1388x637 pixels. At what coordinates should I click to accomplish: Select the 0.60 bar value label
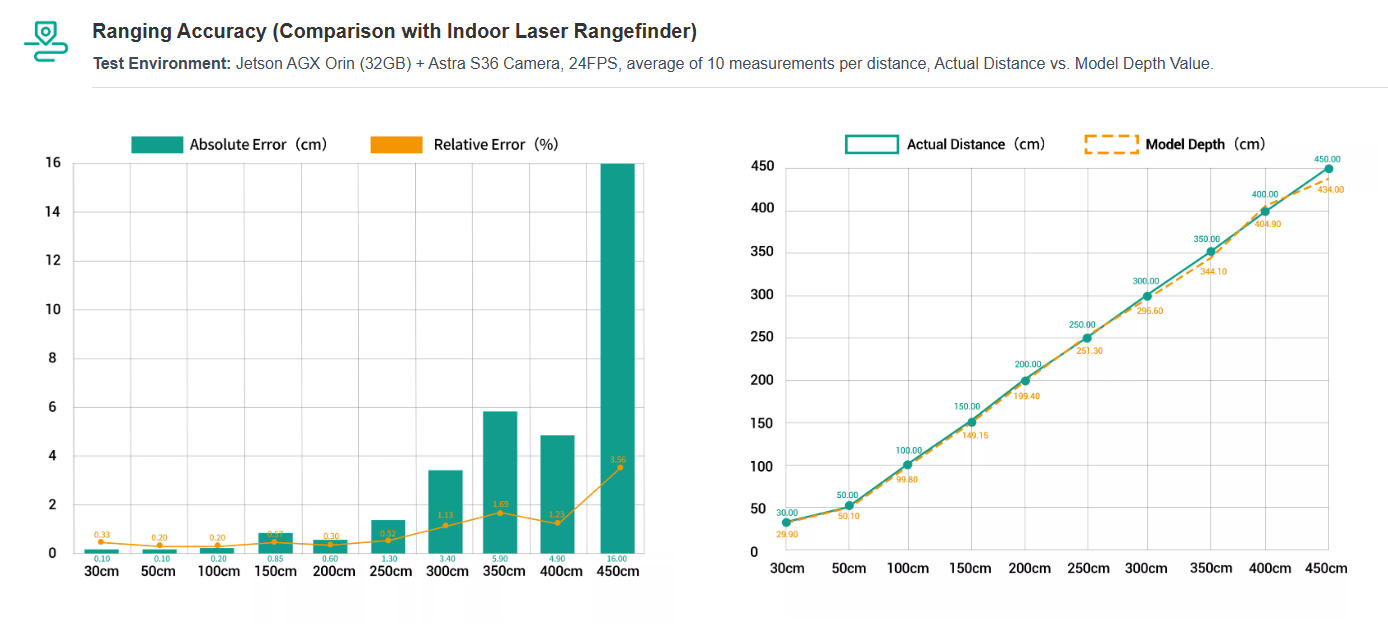(x=331, y=558)
